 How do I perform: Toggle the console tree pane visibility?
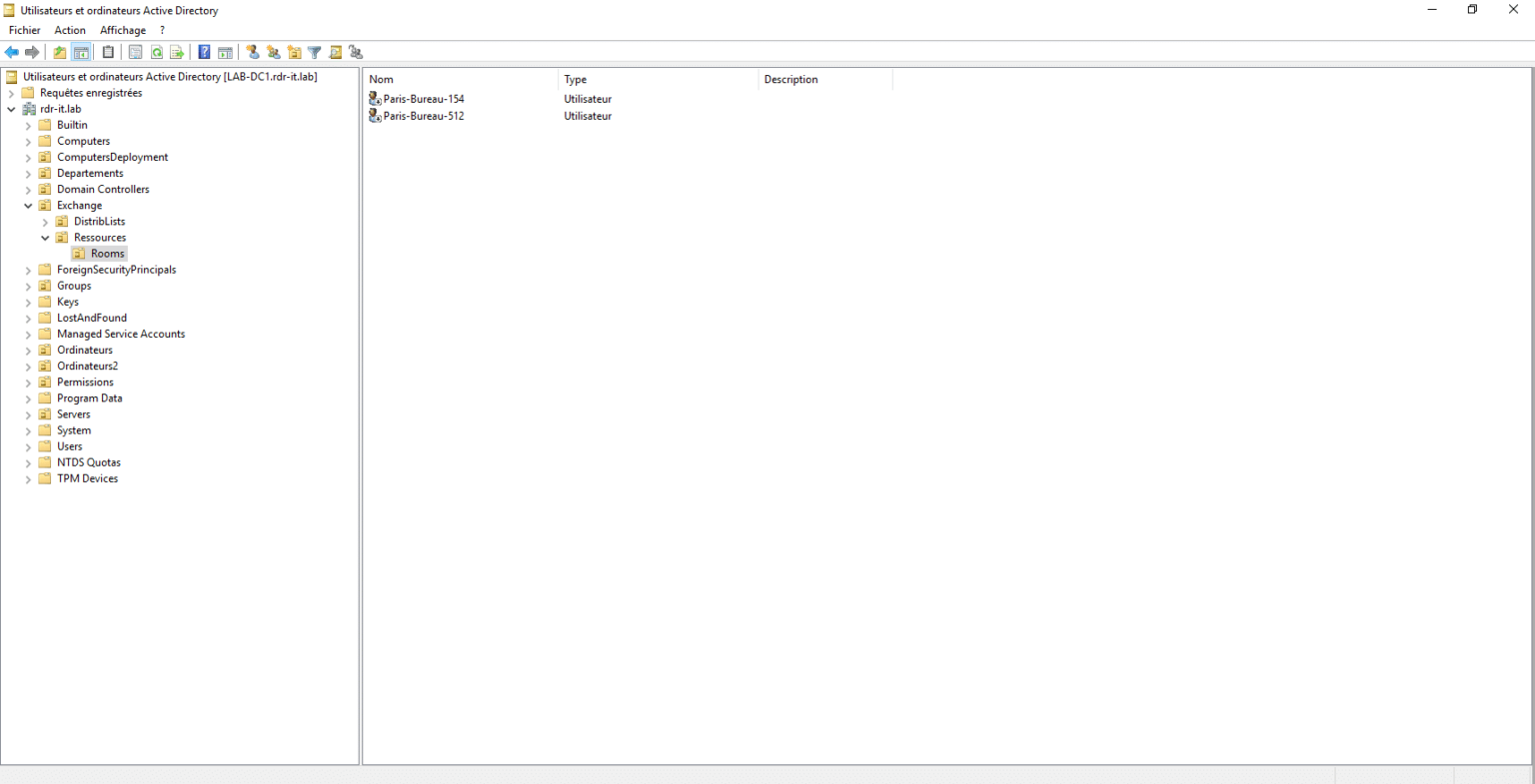tap(81, 52)
